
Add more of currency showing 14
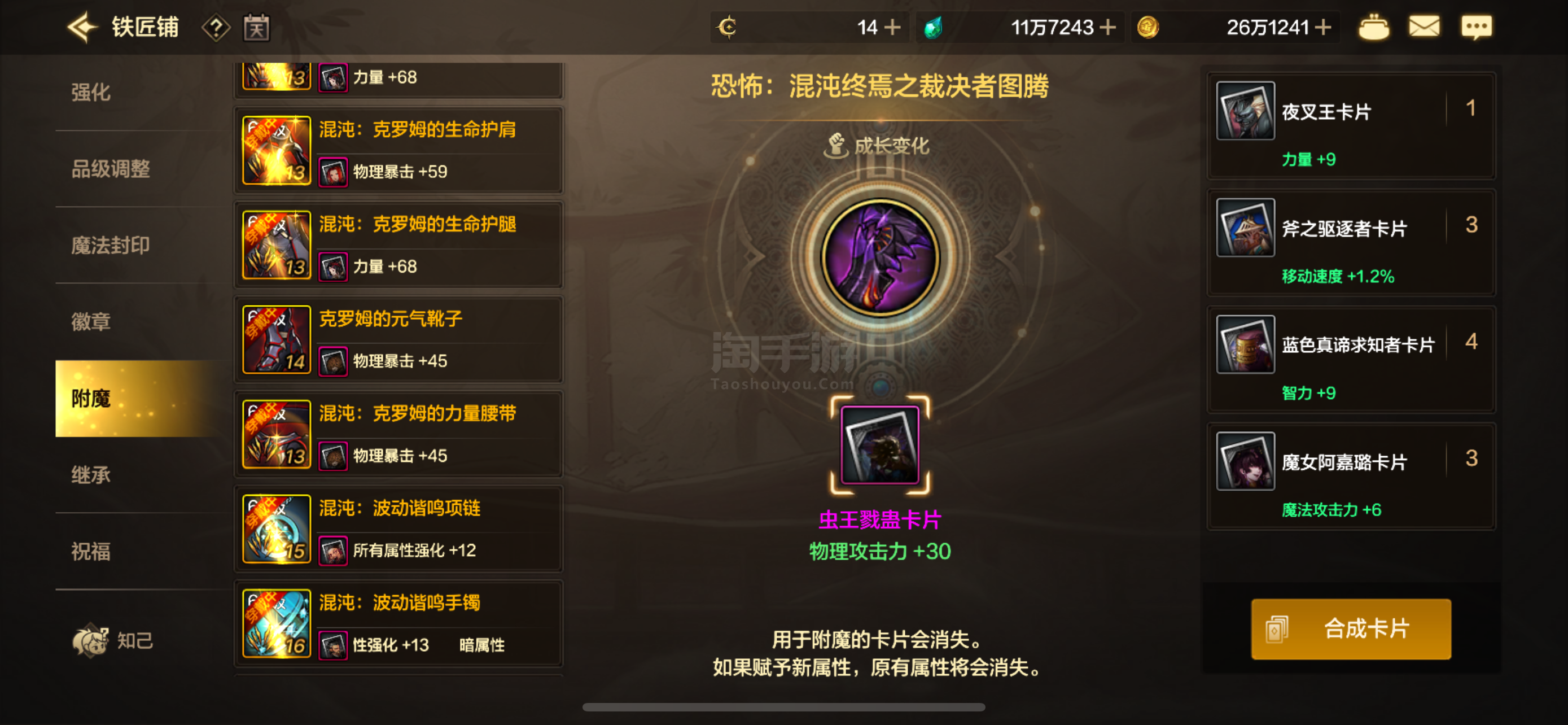892,28
